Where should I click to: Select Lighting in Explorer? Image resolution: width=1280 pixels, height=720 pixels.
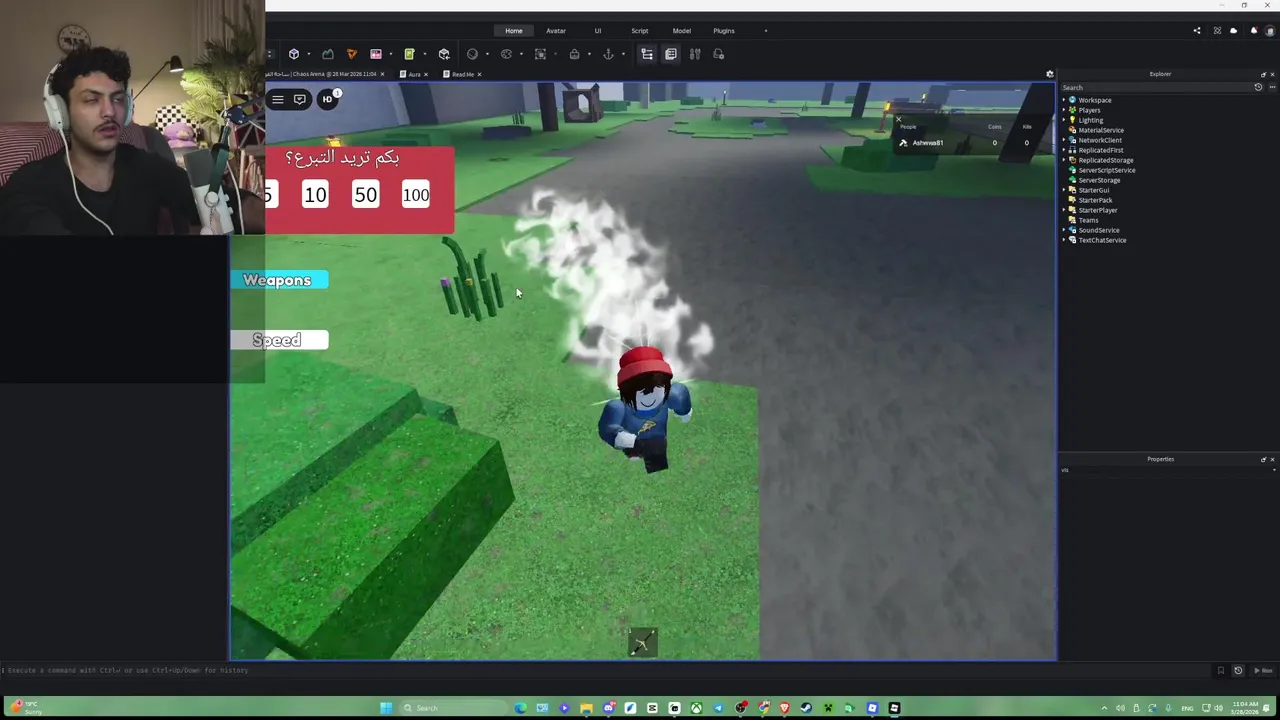pos(1090,120)
